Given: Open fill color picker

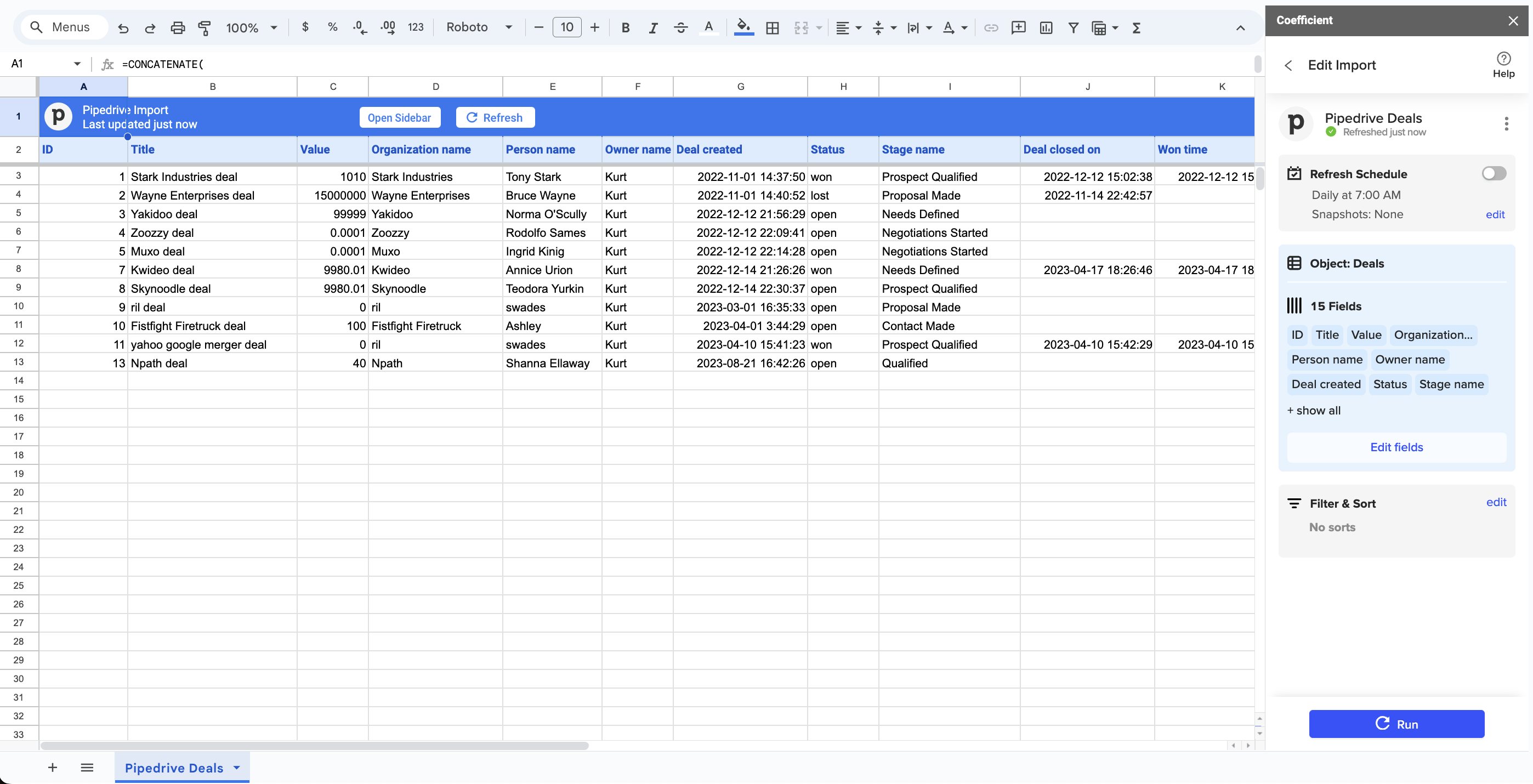Looking at the screenshot, I should (743, 27).
